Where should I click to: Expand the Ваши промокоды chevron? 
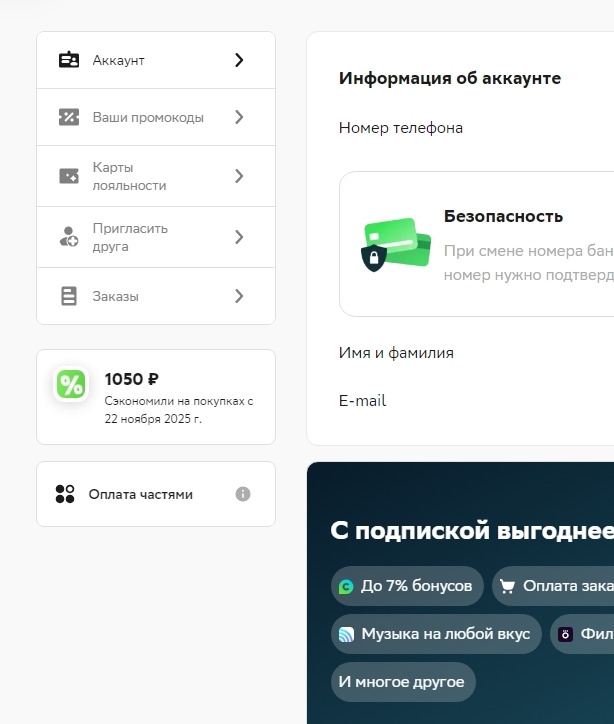239,117
